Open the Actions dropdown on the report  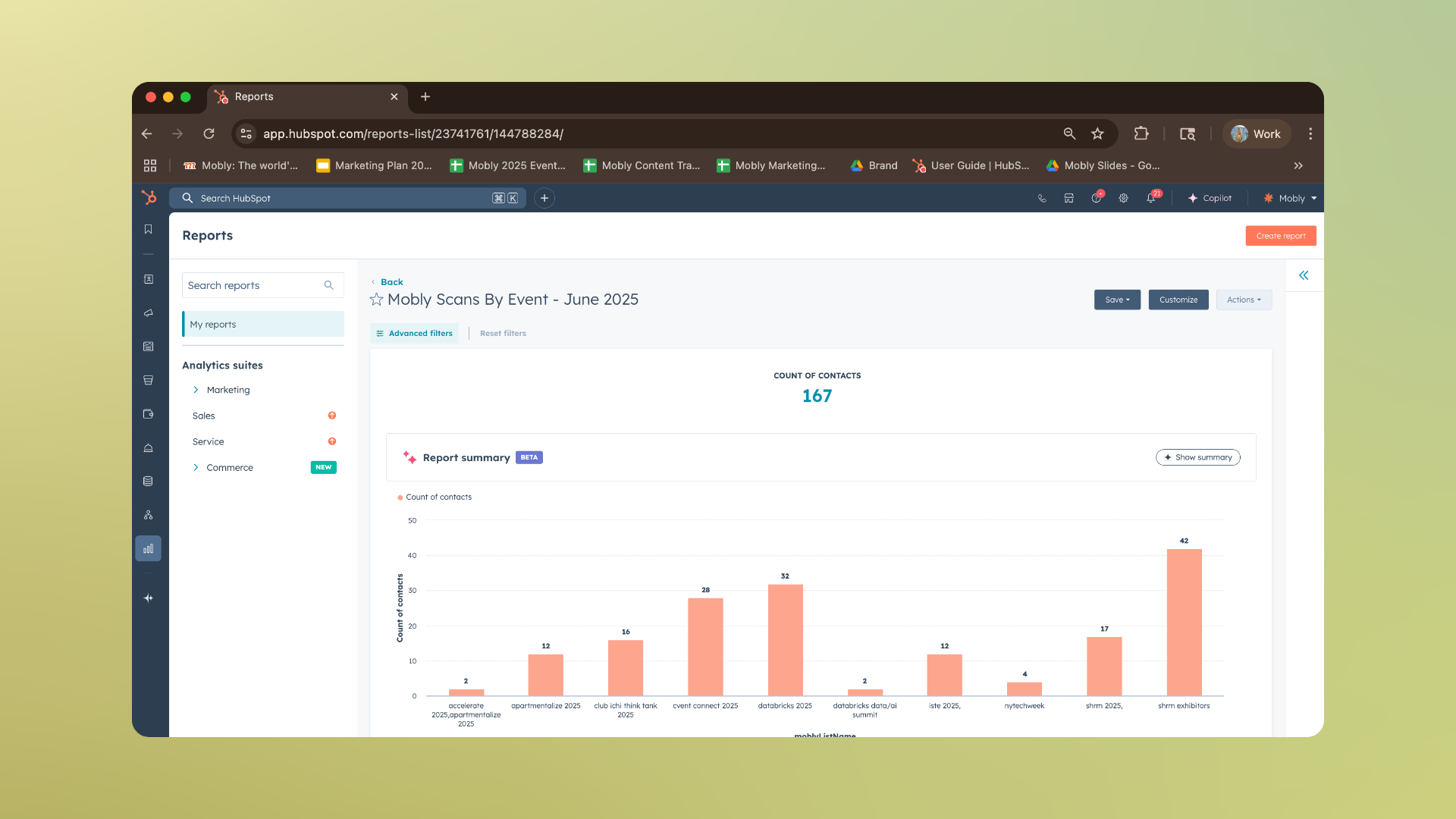point(1244,300)
